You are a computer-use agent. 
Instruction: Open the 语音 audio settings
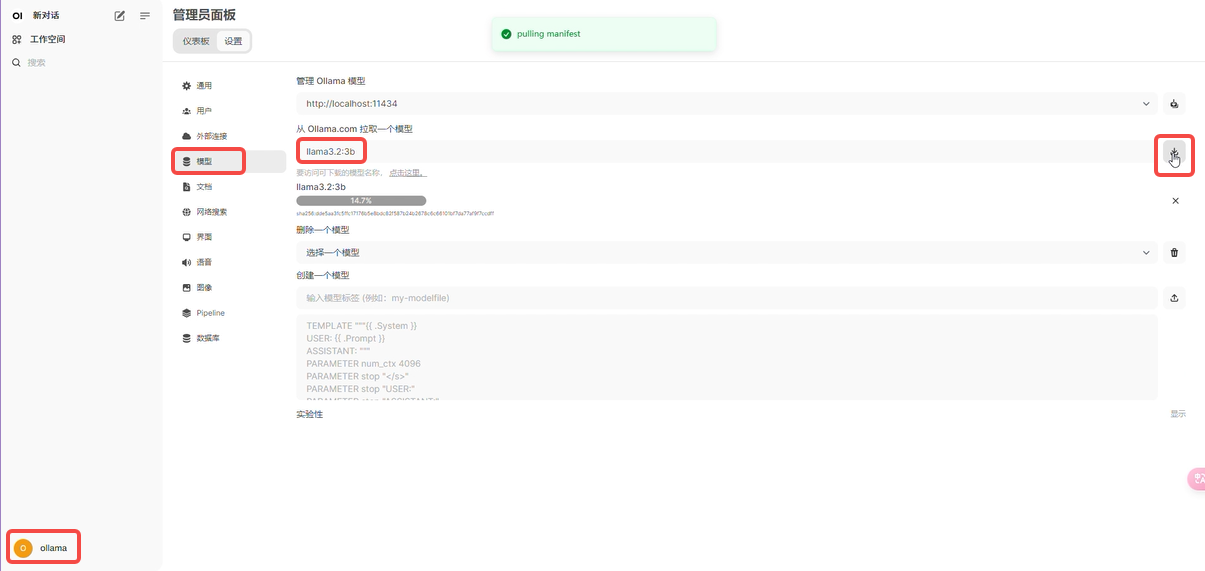tap(203, 262)
